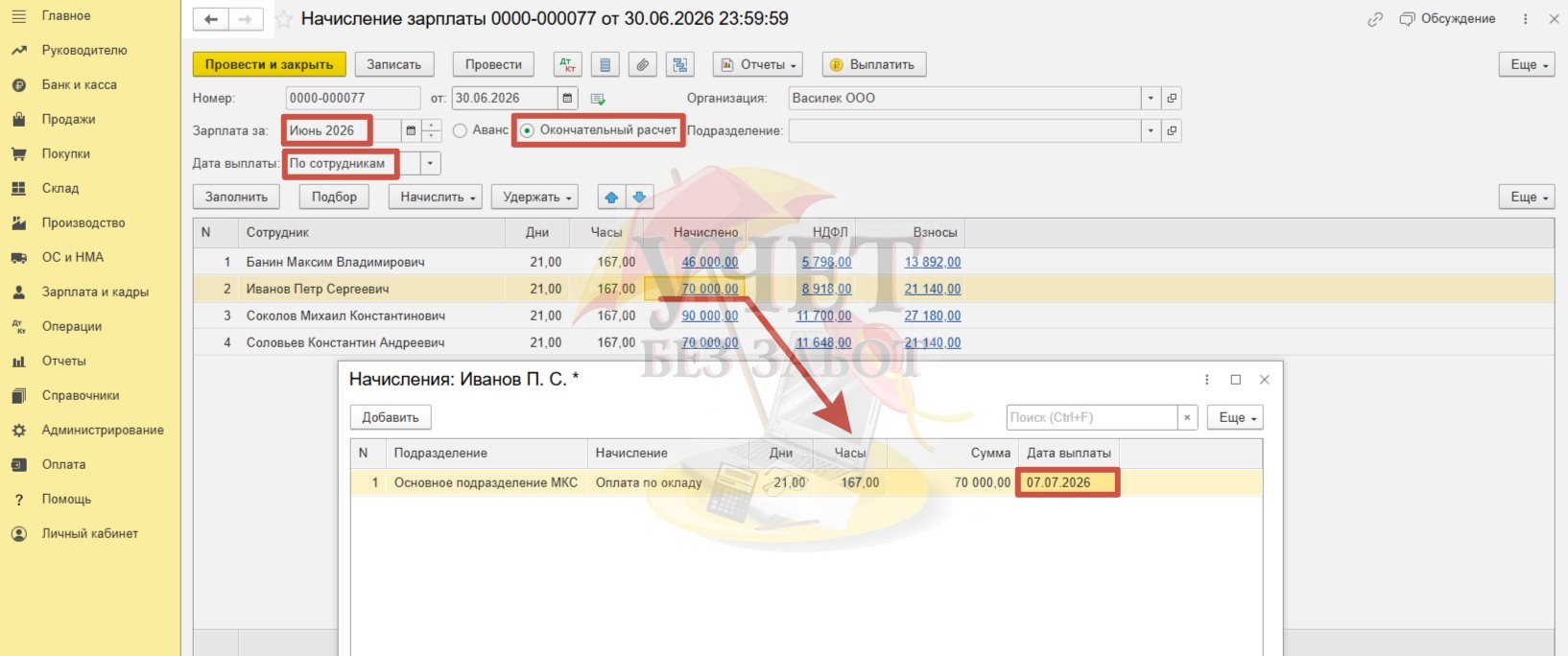The image size is (1568, 656).
Task: Click the Провести button
Action: click(x=493, y=65)
